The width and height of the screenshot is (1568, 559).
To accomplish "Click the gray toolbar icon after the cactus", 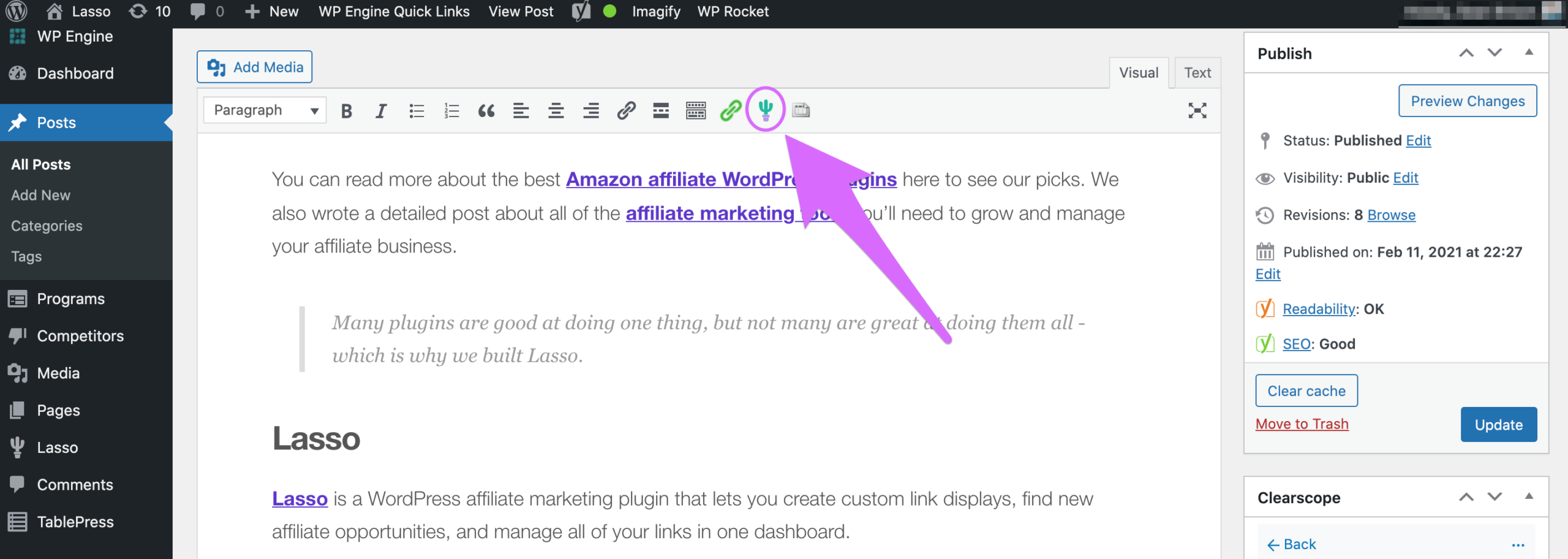I will click(801, 110).
